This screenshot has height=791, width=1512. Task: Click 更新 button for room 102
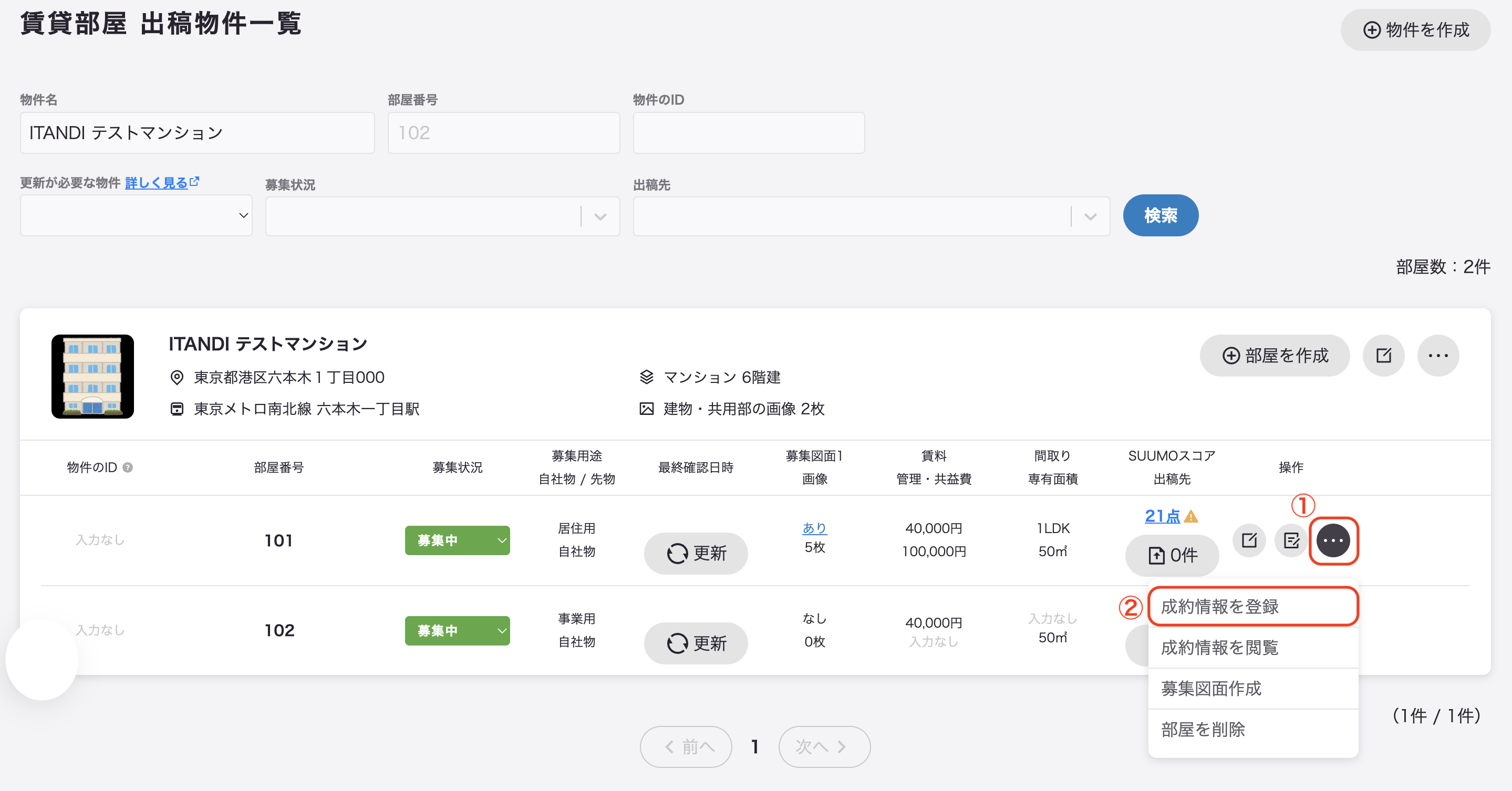point(696,644)
